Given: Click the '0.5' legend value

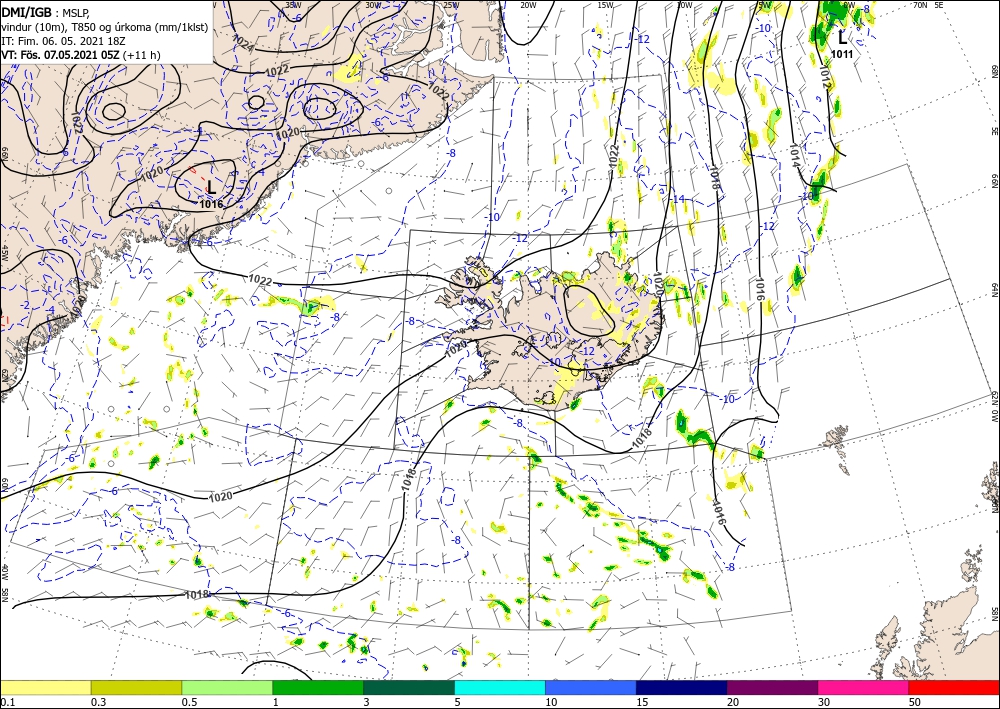Looking at the screenshot, I should 188,702.
